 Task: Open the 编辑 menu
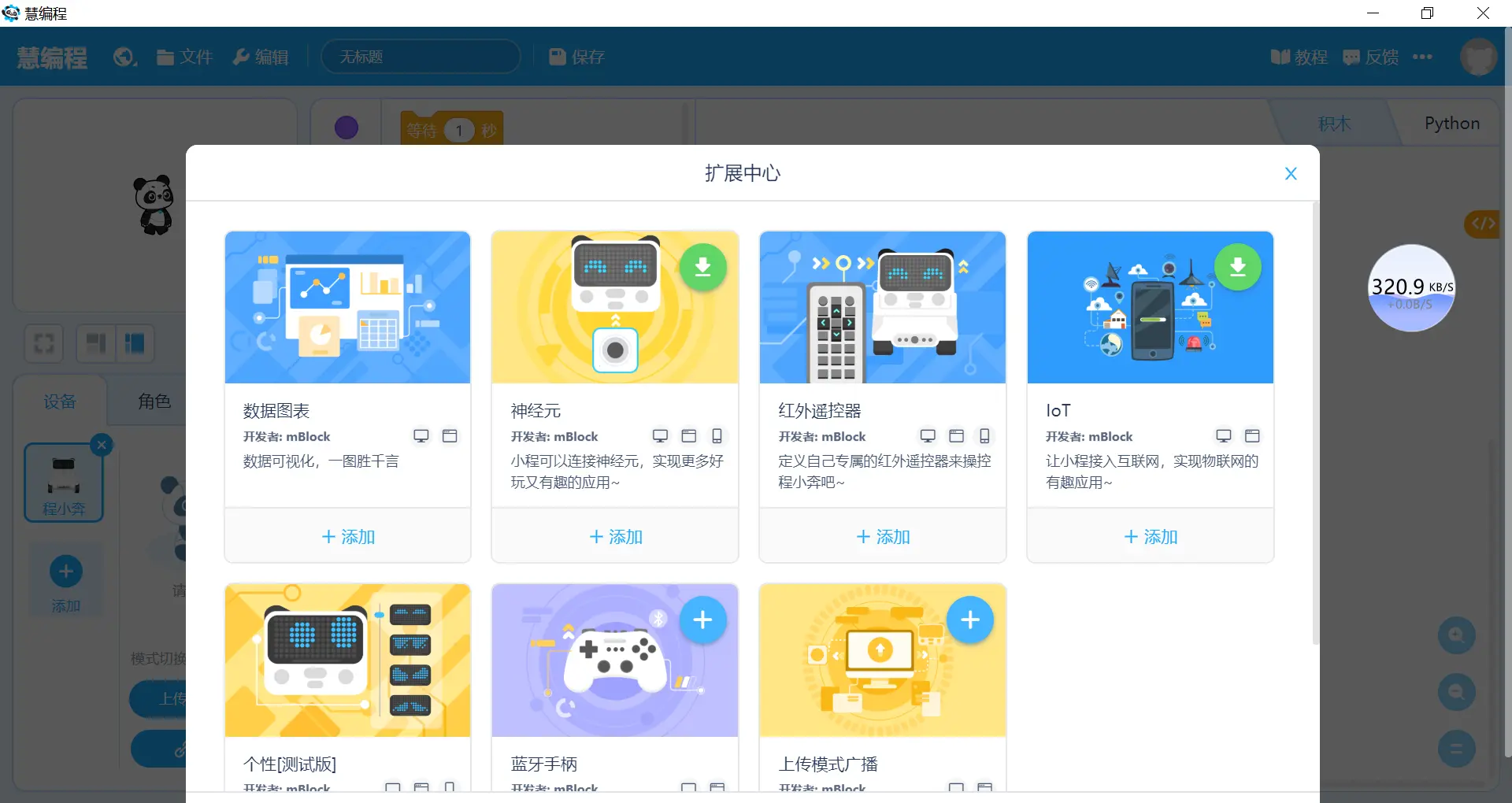(261, 57)
